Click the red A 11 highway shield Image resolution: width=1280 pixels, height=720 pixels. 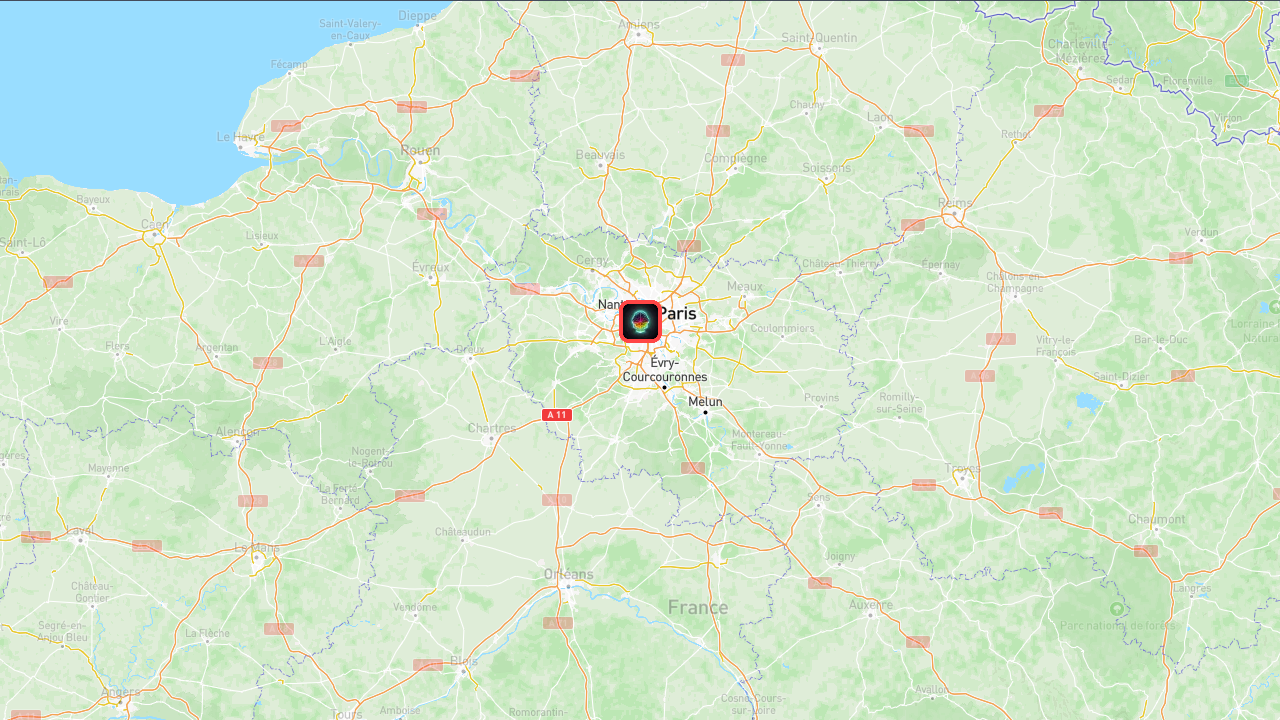(557, 415)
